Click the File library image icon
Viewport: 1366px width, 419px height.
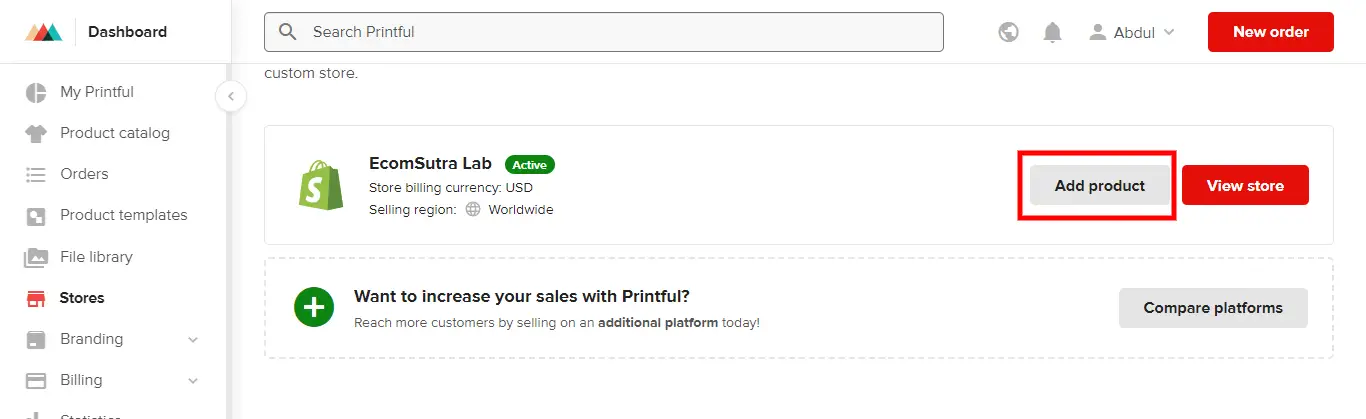36,257
